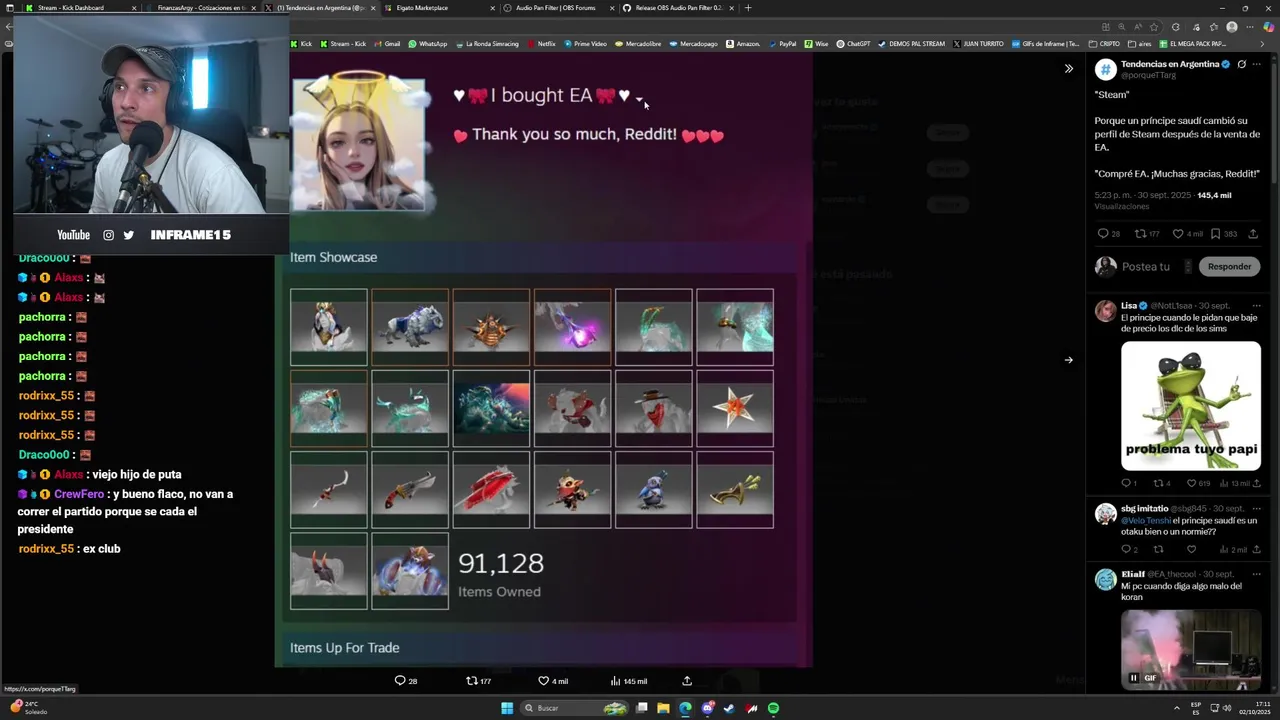The image size is (1280, 720).
Task: Open the DEMOS PAL STREAM bookmark
Action: (910, 44)
